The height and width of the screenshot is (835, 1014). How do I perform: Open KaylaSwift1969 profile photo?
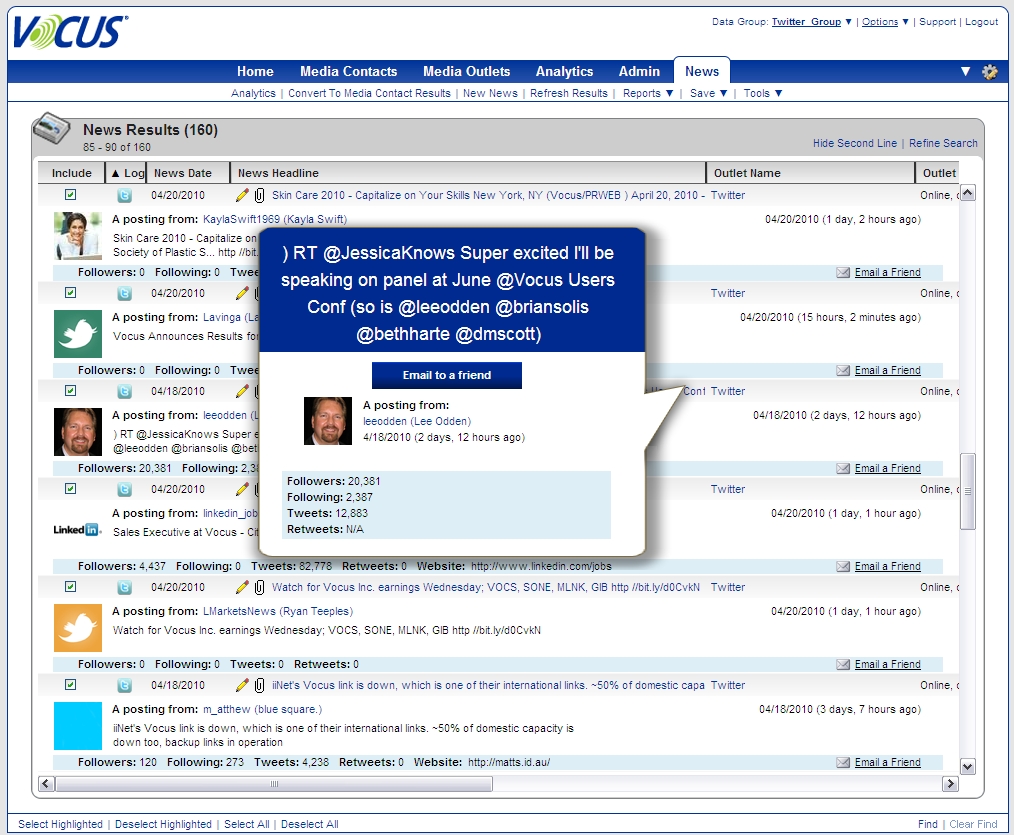pyautogui.click(x=78, y=236)
